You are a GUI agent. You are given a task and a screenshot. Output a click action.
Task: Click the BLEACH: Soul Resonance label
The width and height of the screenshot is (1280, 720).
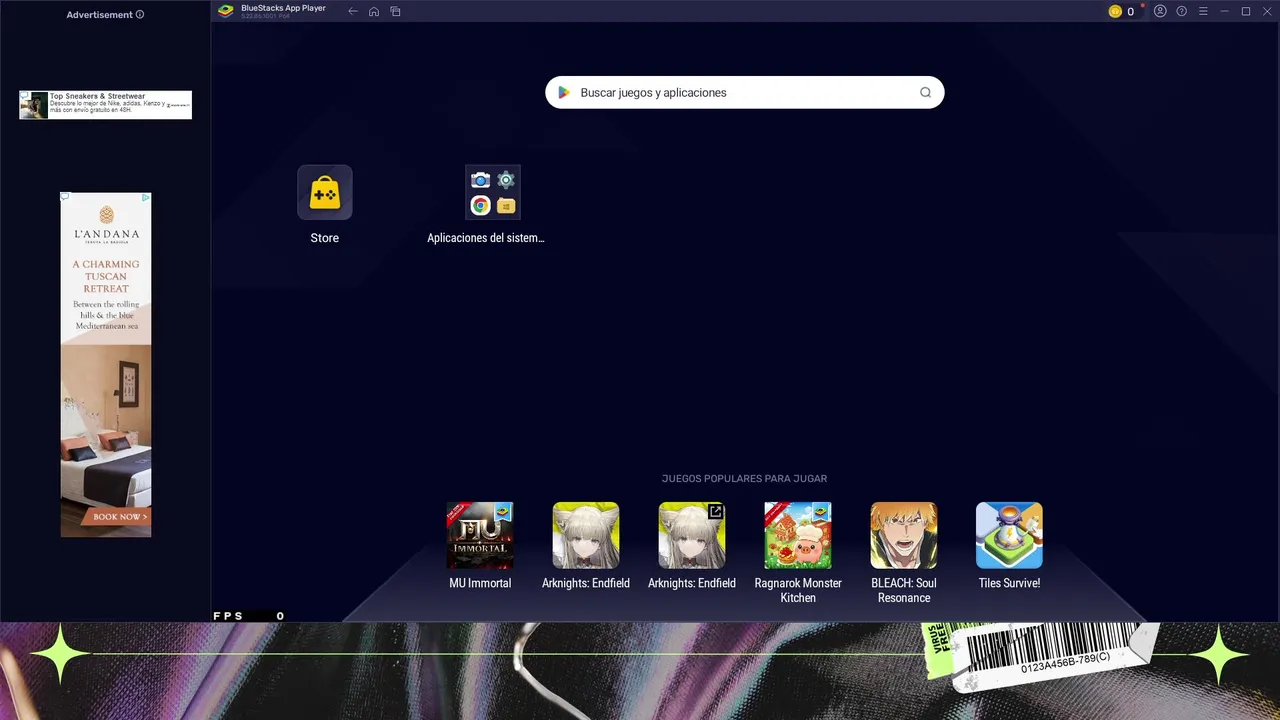tap(904, 590)
